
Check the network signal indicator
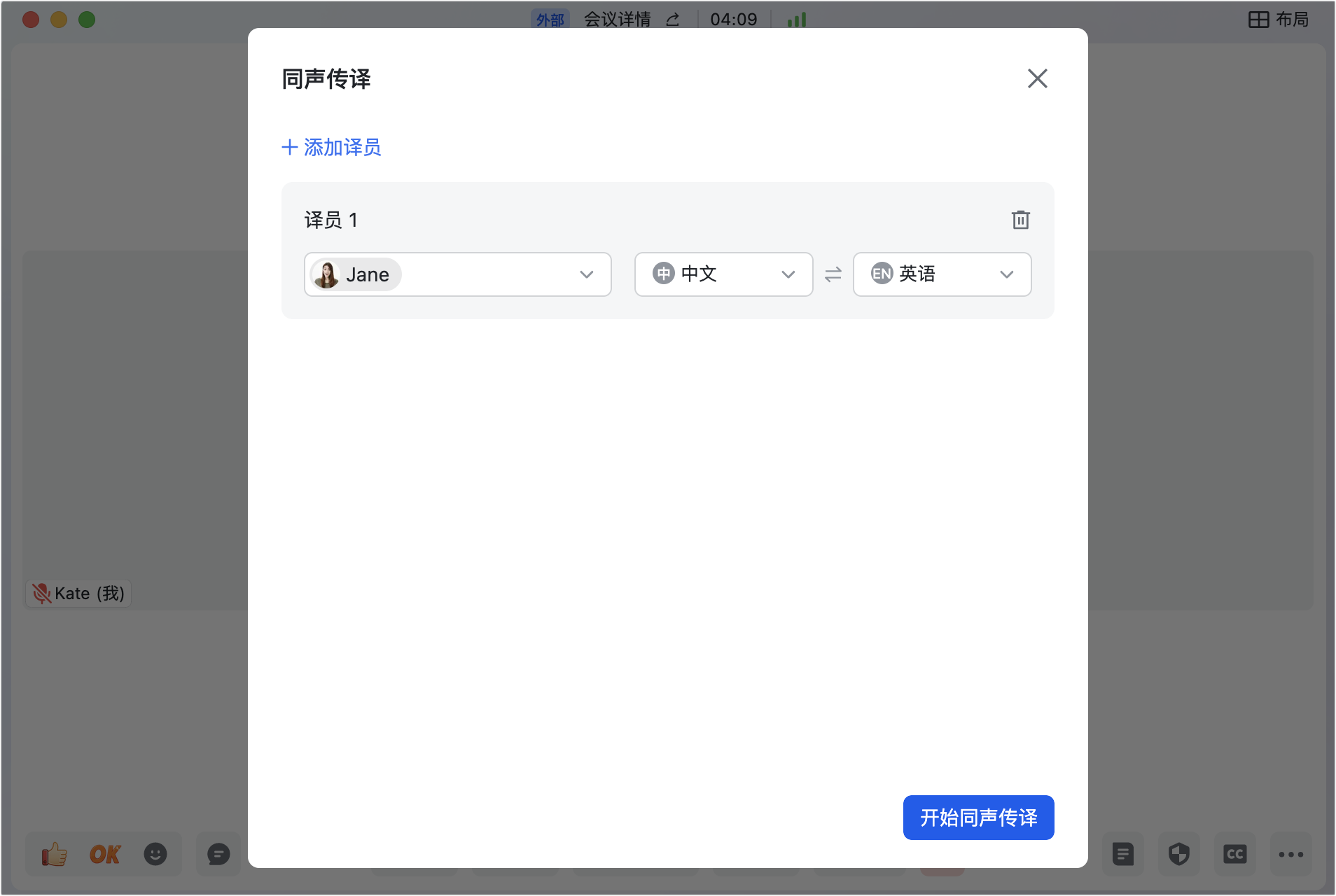click(x=797, y=19)
